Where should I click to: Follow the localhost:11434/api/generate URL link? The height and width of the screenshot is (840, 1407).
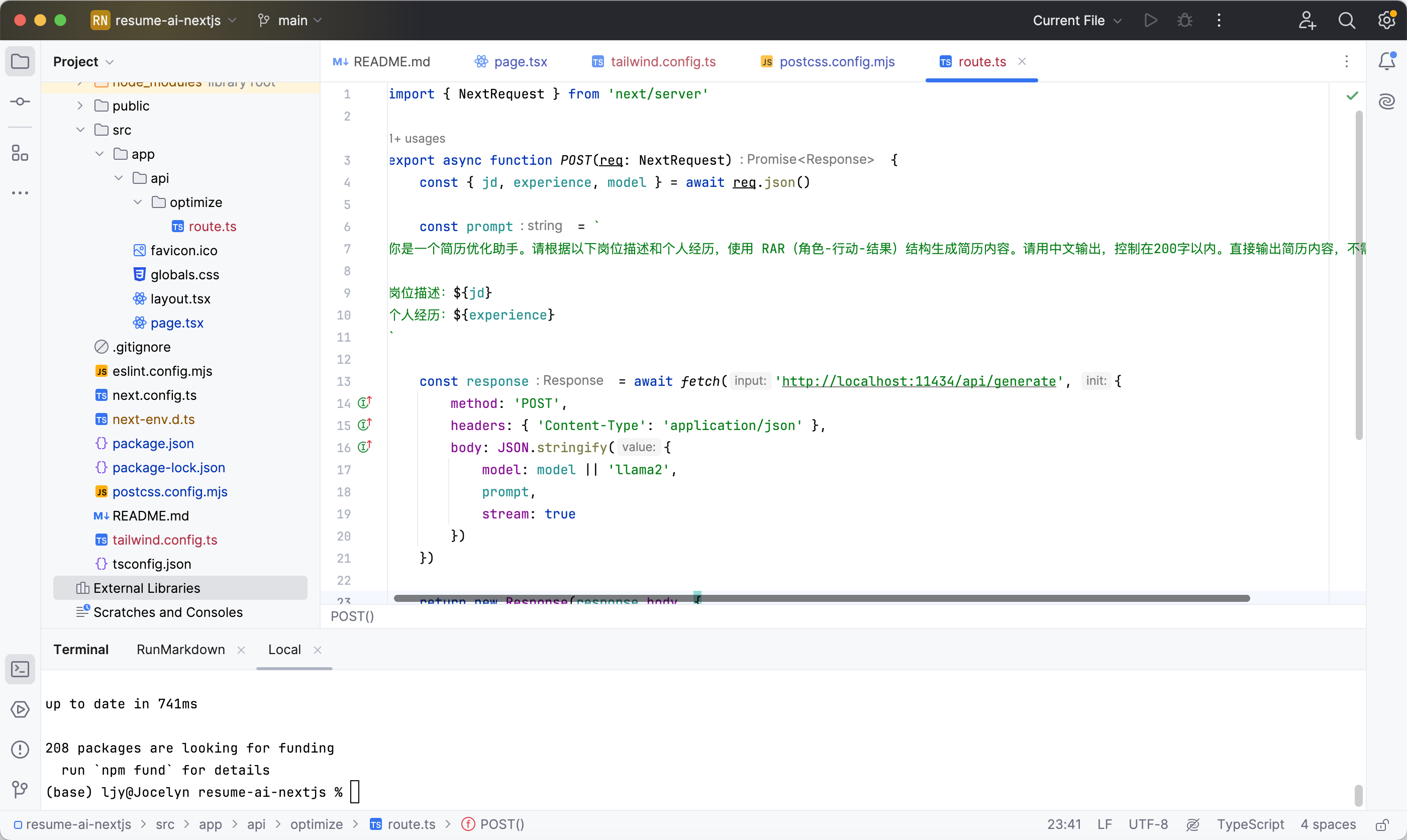pyautogui.click(x=919, y=381)
